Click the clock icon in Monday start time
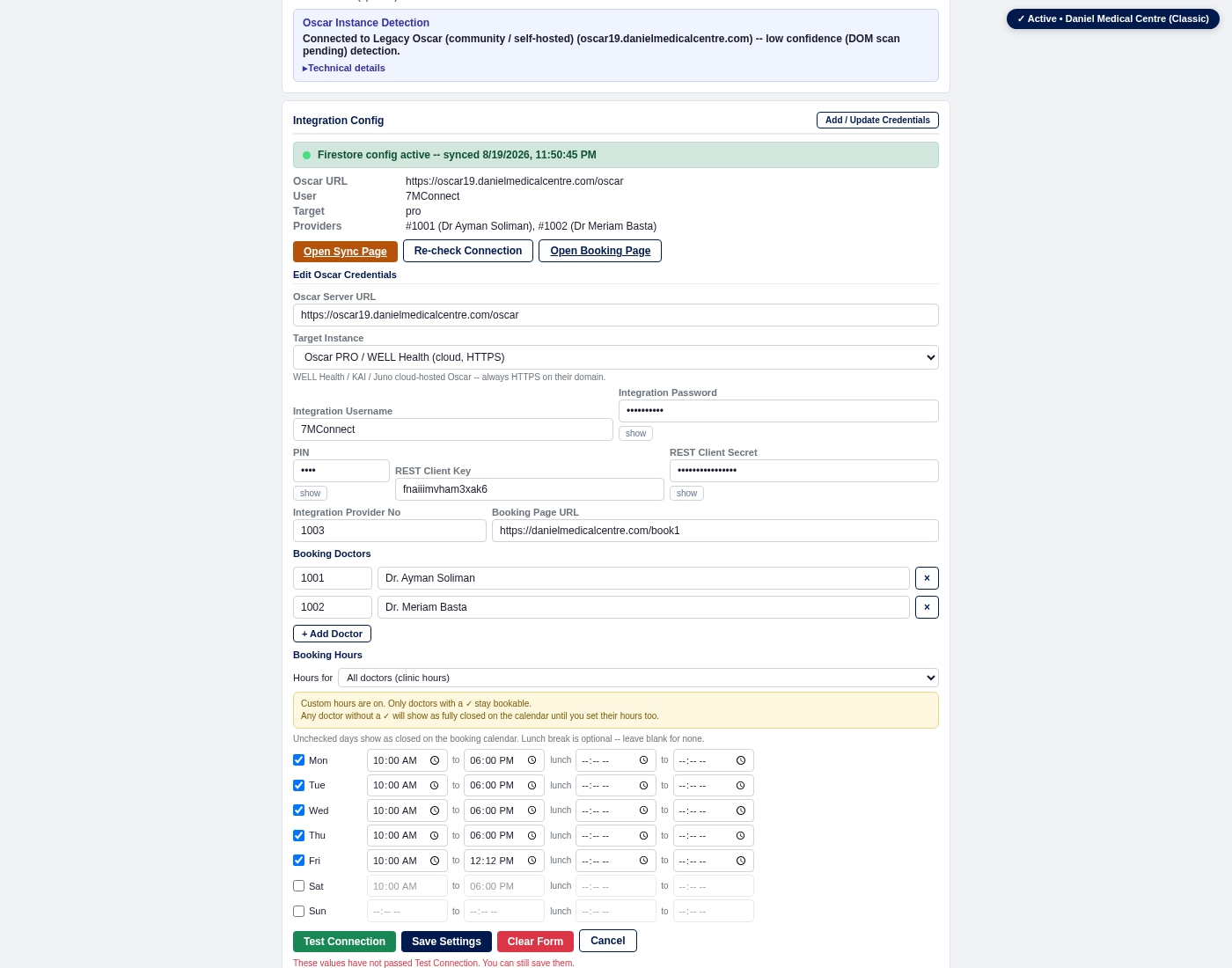This screenshot has height=968, width=1232. 435,760
